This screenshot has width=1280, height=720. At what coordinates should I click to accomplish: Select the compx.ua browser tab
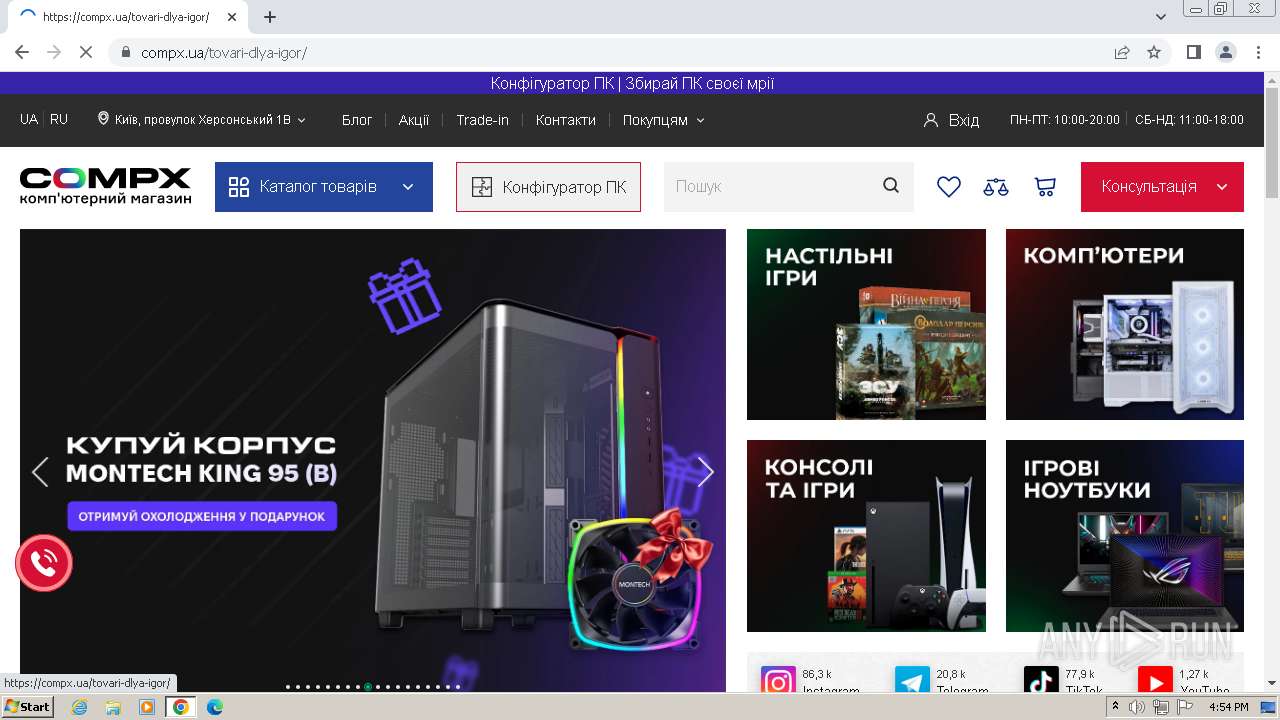pyautogui.click(x=130, y=17)
